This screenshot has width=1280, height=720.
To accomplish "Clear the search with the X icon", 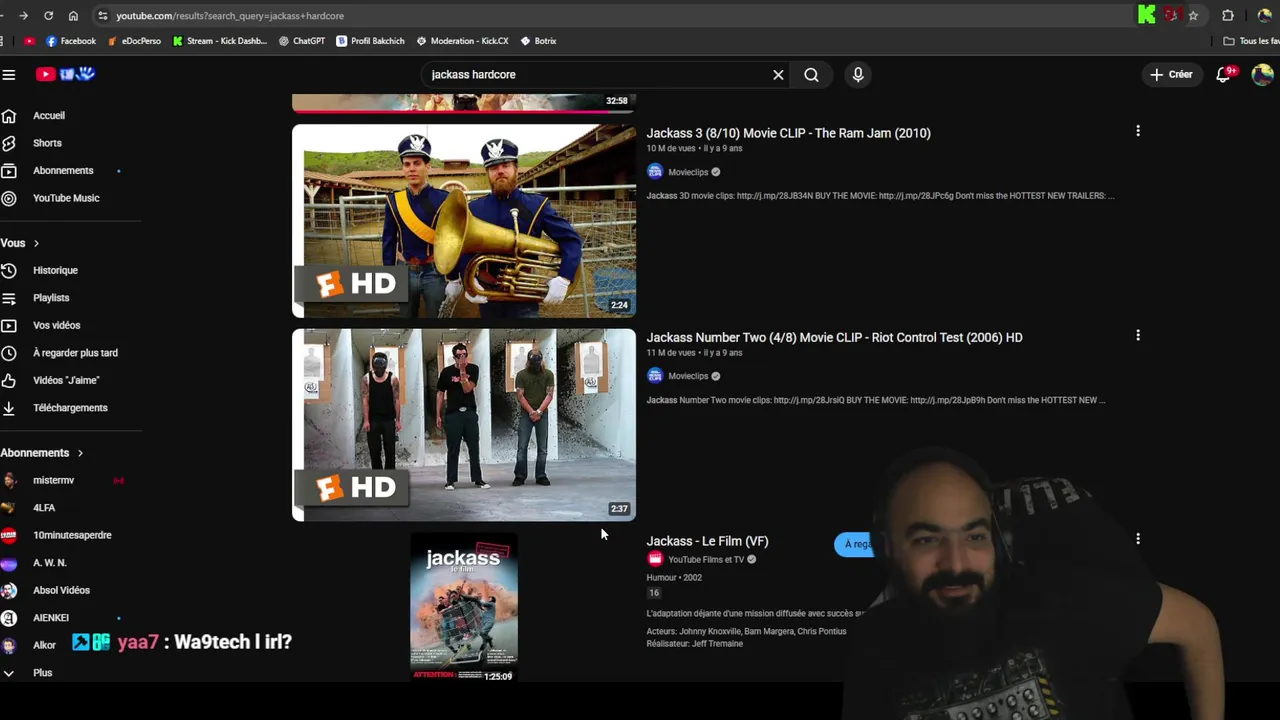I will pos(778,75).
